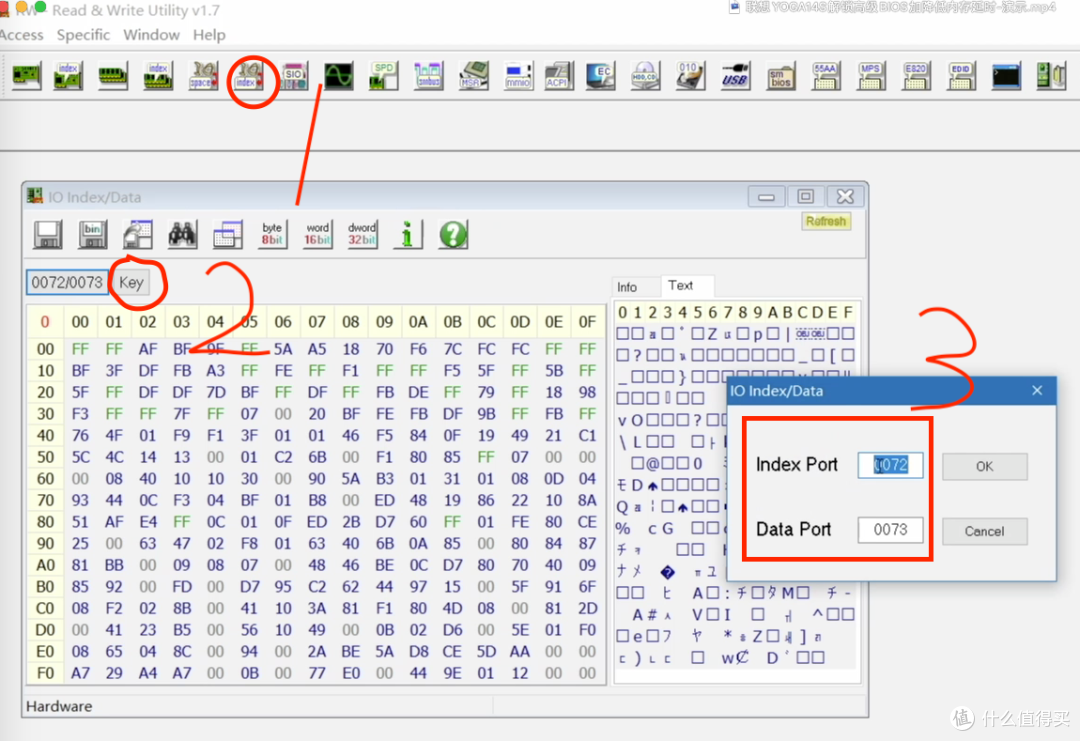Screen dimensions: 1080x741
Task: Open the MPS table tool
Action: (x=871, y=76)
